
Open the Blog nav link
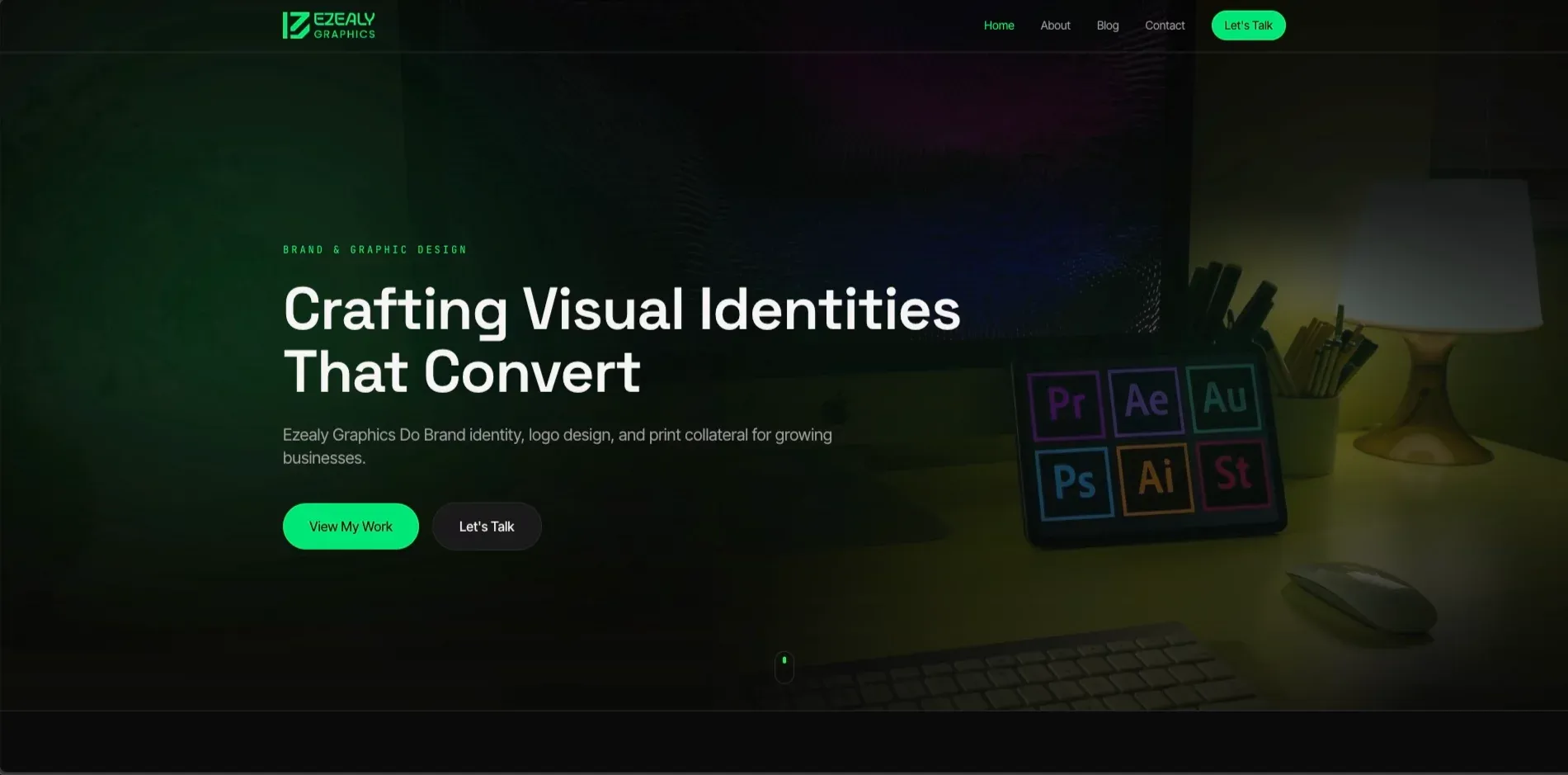1108,26
